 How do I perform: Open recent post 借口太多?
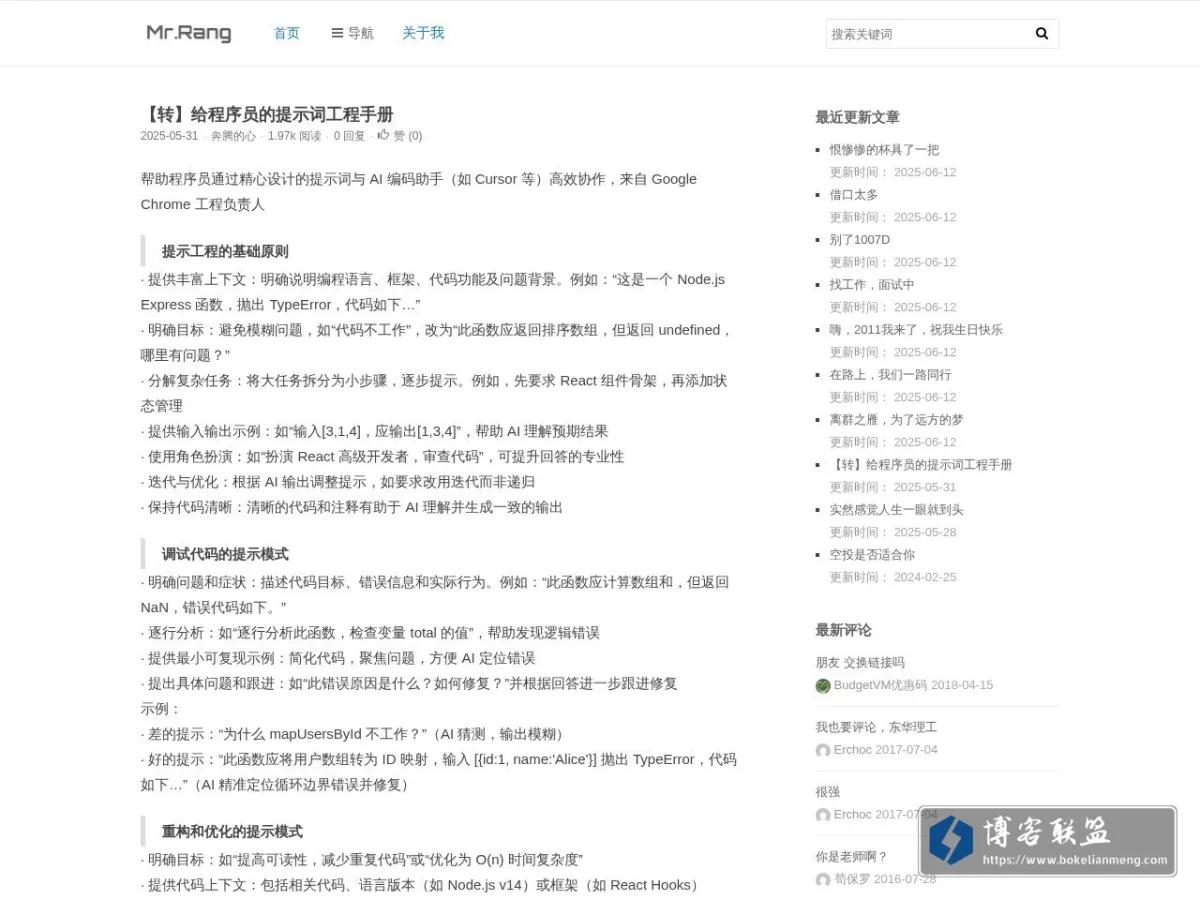click(853, 195)
